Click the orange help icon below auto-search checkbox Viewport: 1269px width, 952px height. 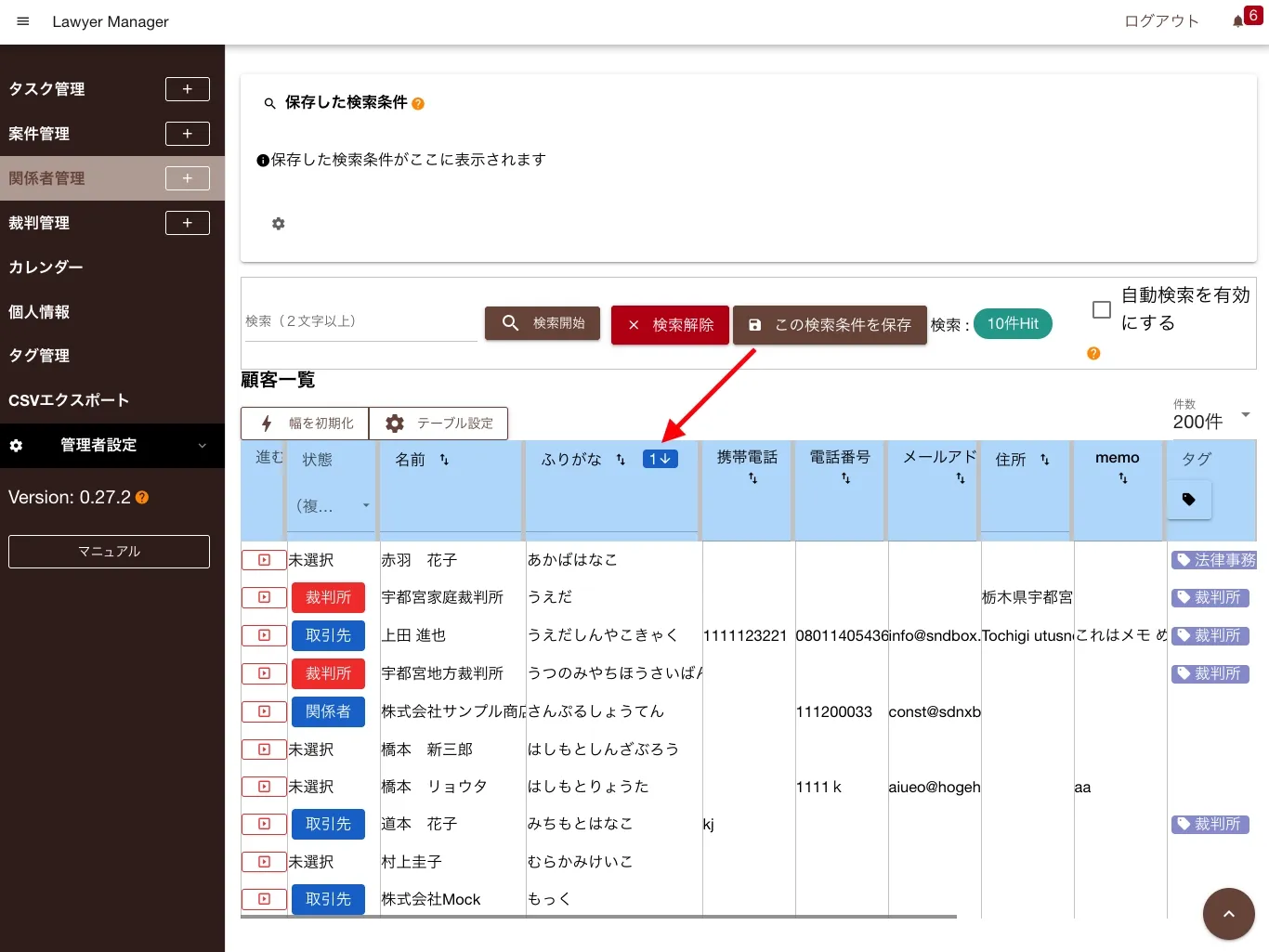[1093, 353]
